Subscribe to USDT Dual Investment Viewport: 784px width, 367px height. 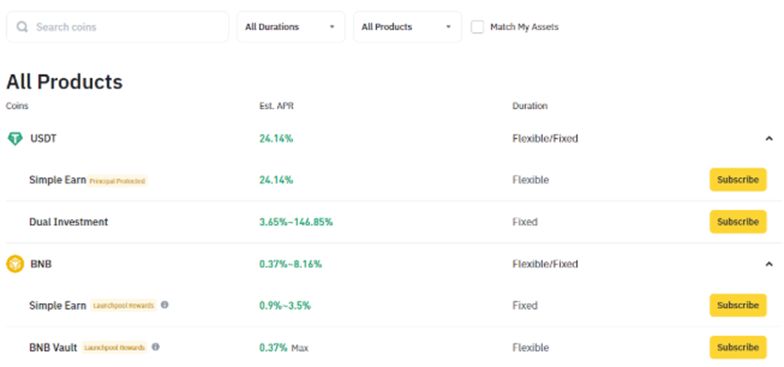[x=738, y=222]
